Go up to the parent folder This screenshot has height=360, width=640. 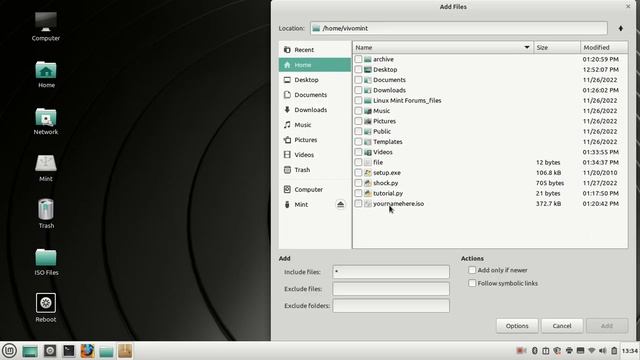pos(620,28)
